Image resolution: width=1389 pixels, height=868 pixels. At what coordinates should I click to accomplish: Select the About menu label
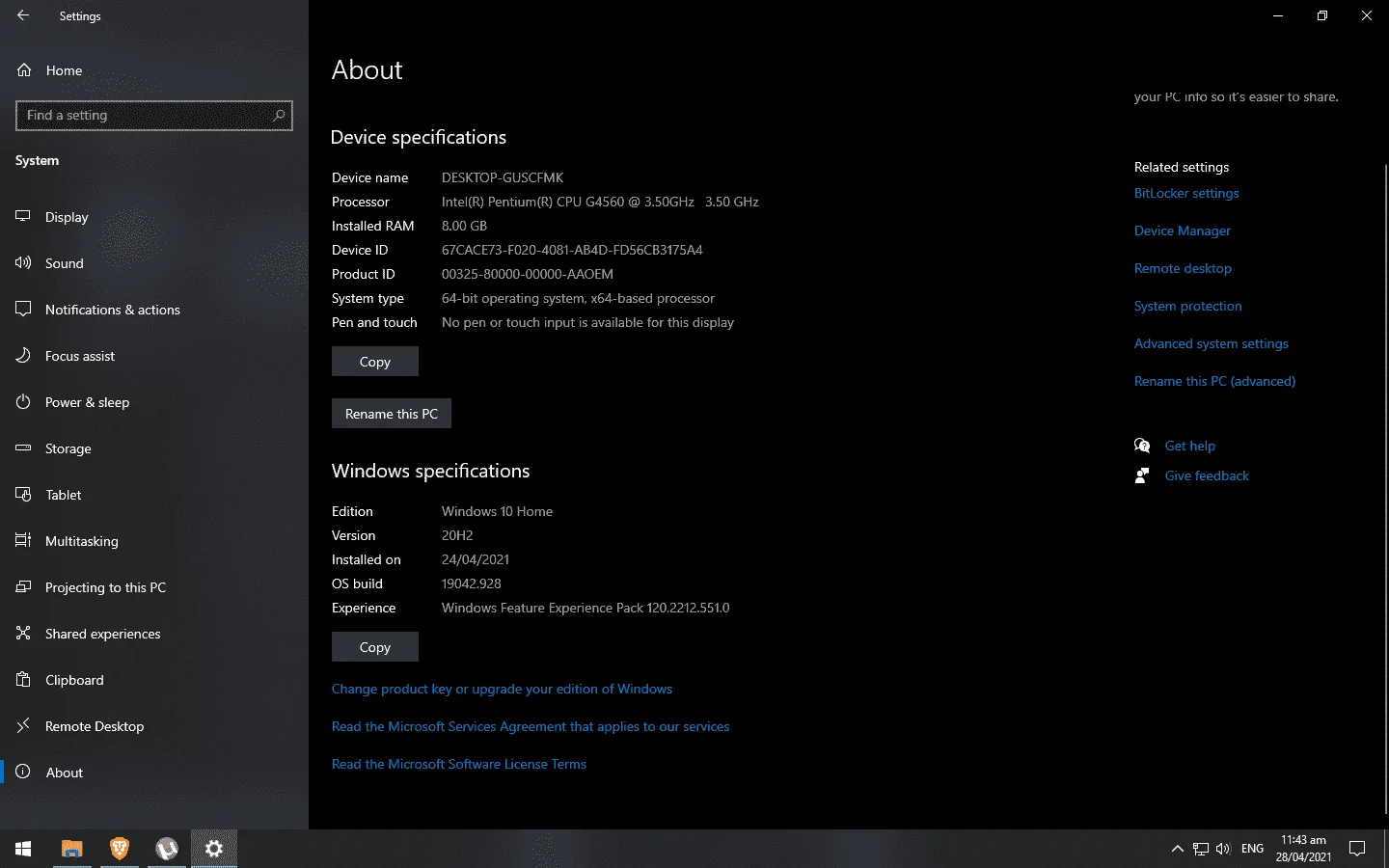tap(65, 773)
